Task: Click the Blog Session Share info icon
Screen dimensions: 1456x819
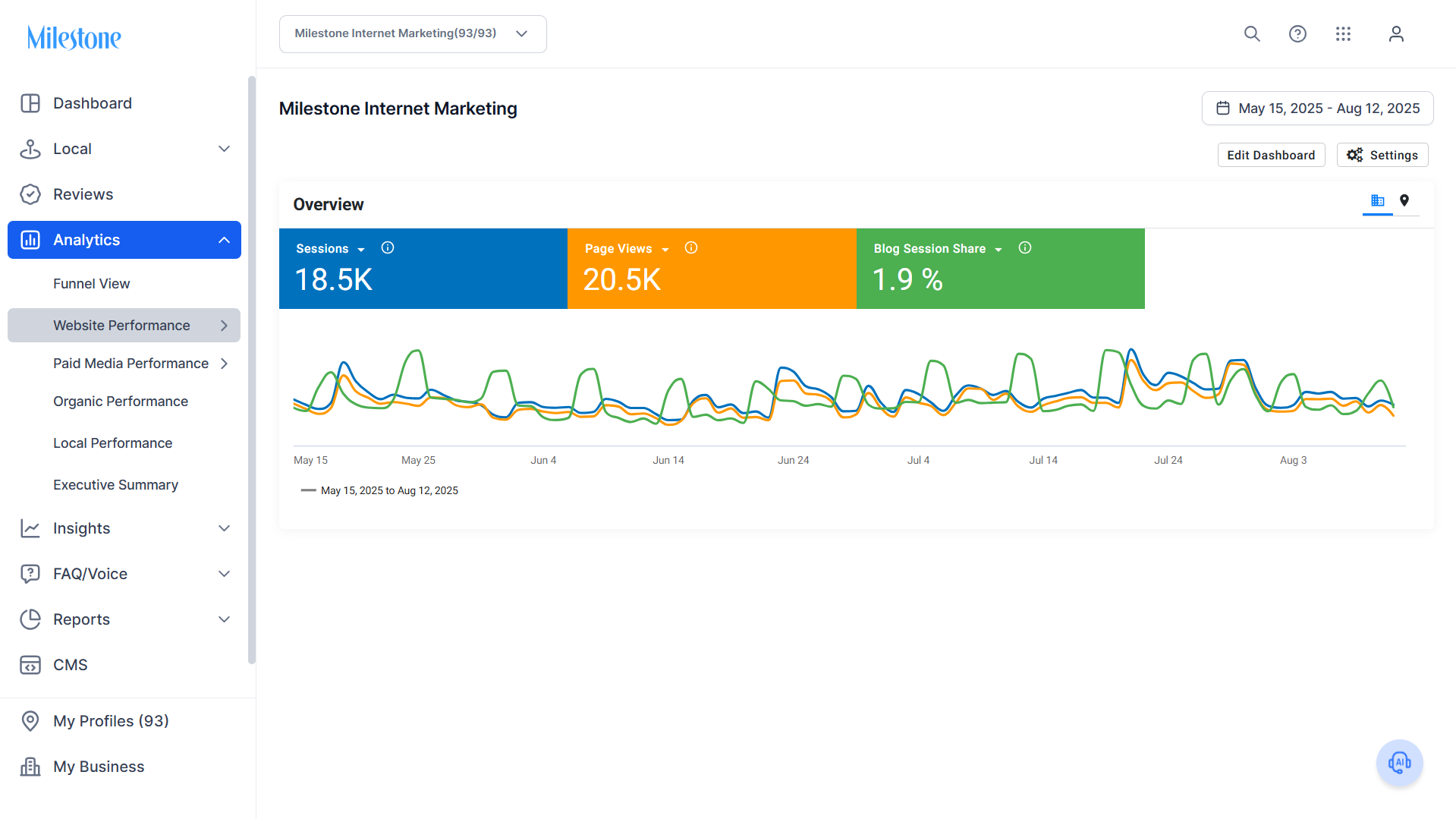Action: [x=1025, y=248]
